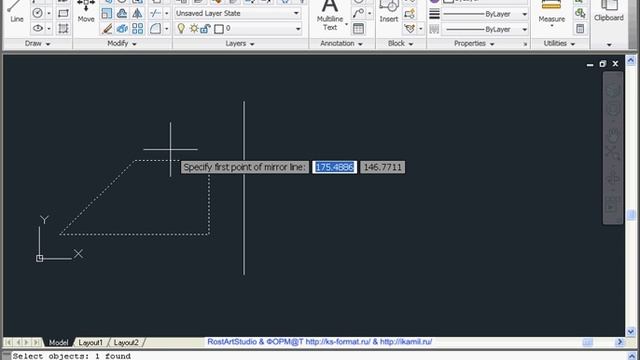
Task: Open the ellipse tool flyout arrow
Action: [x=49, y=29]
